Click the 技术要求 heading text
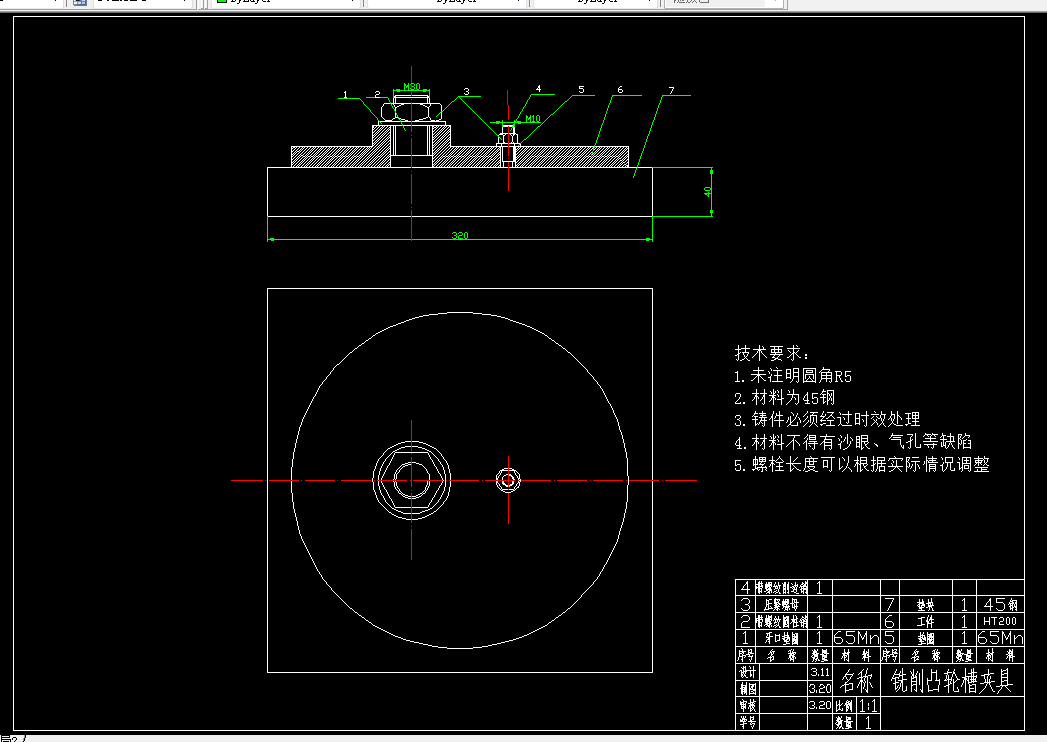Viewport: 1047px width, 742px height. tap(772, 353)
